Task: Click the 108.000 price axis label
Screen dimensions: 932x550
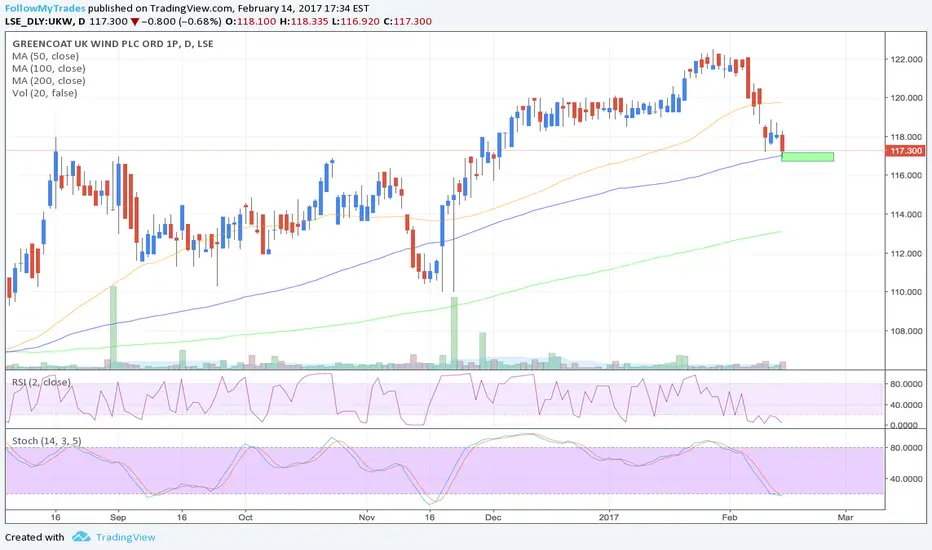Action: tap(906, 331)
